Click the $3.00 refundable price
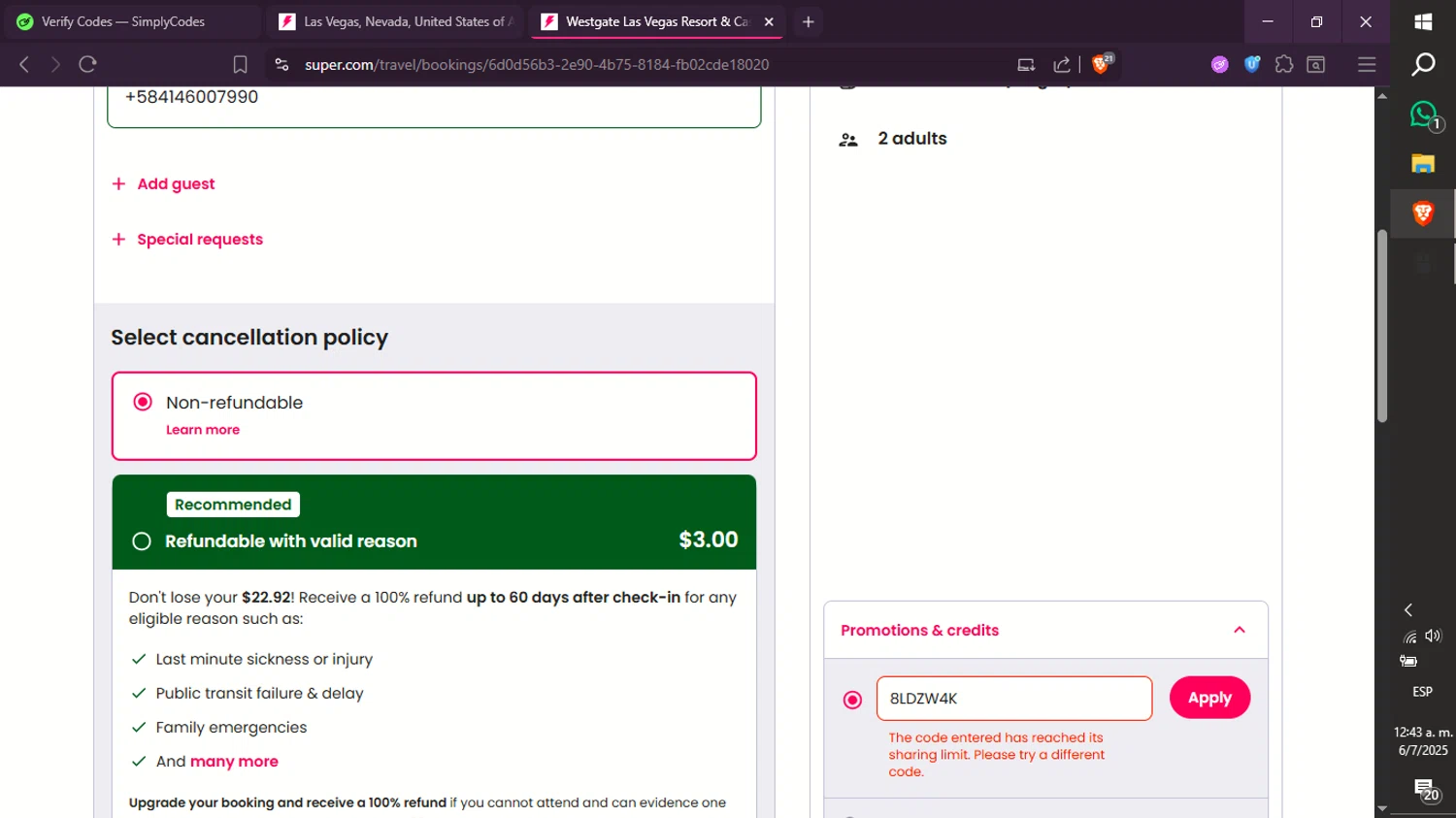The width and height of the screenshot is (1456, 818). [x=709, y=540]
